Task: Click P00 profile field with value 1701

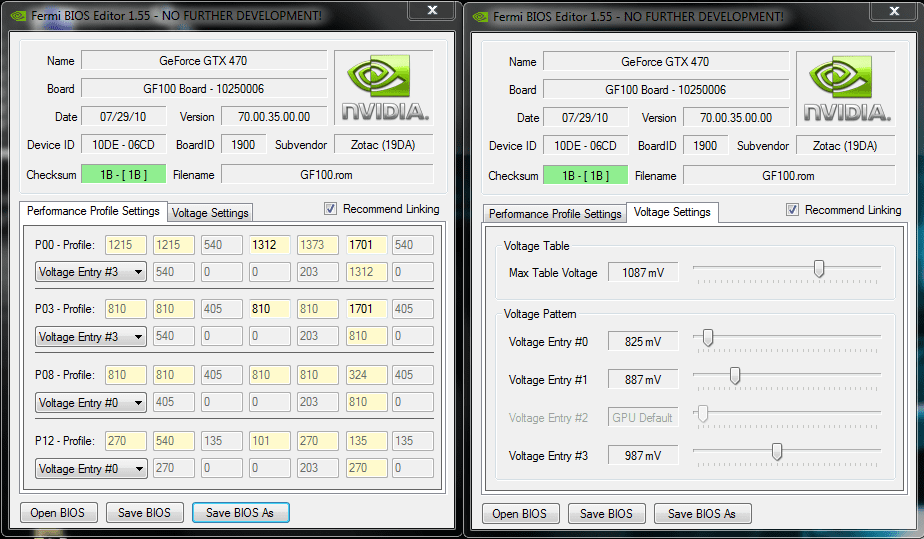Action: [x=367, y=244]
